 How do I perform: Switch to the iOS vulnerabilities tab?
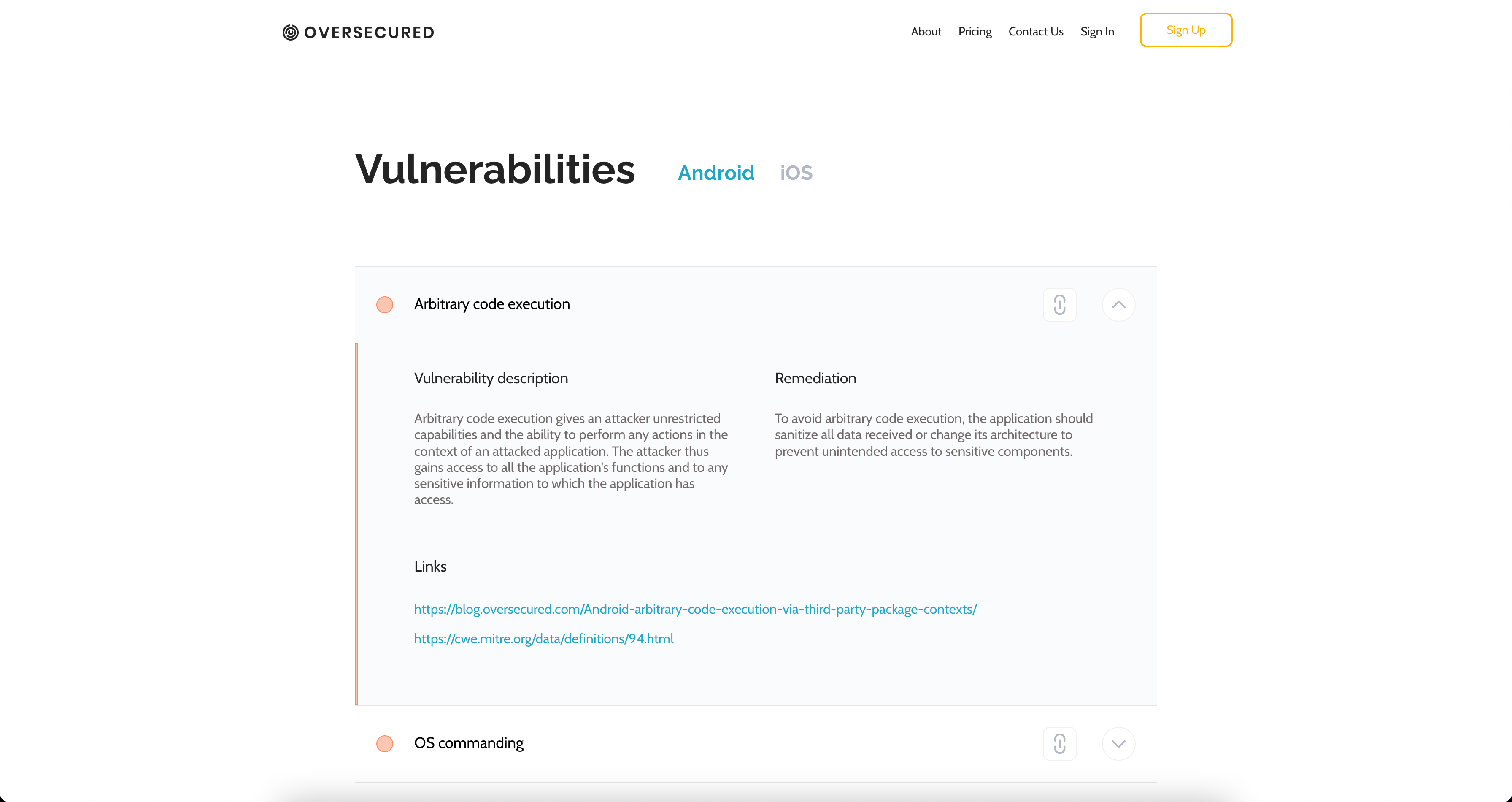point(796,173)
